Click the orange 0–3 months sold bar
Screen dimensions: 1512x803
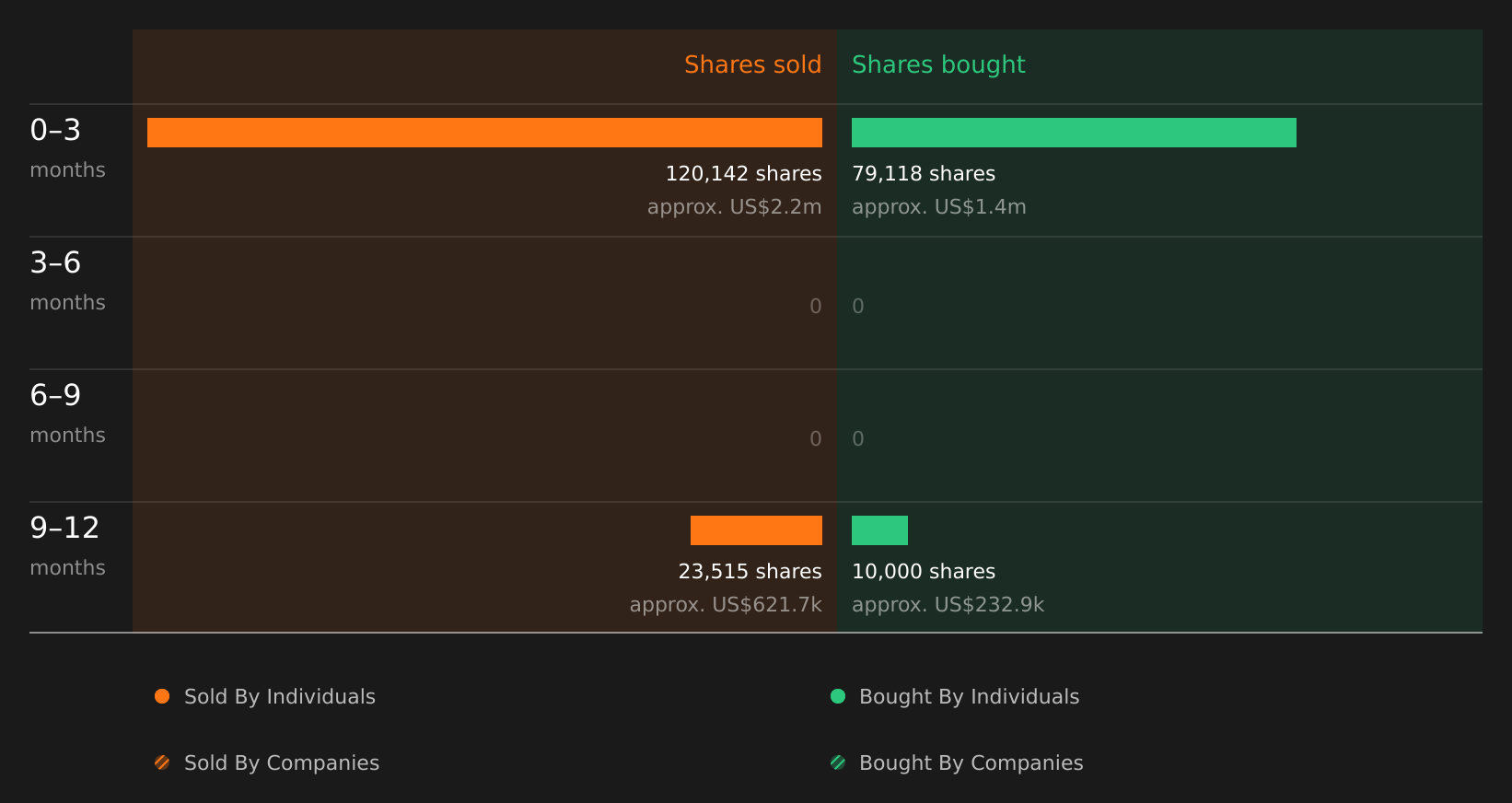[484, 133]
